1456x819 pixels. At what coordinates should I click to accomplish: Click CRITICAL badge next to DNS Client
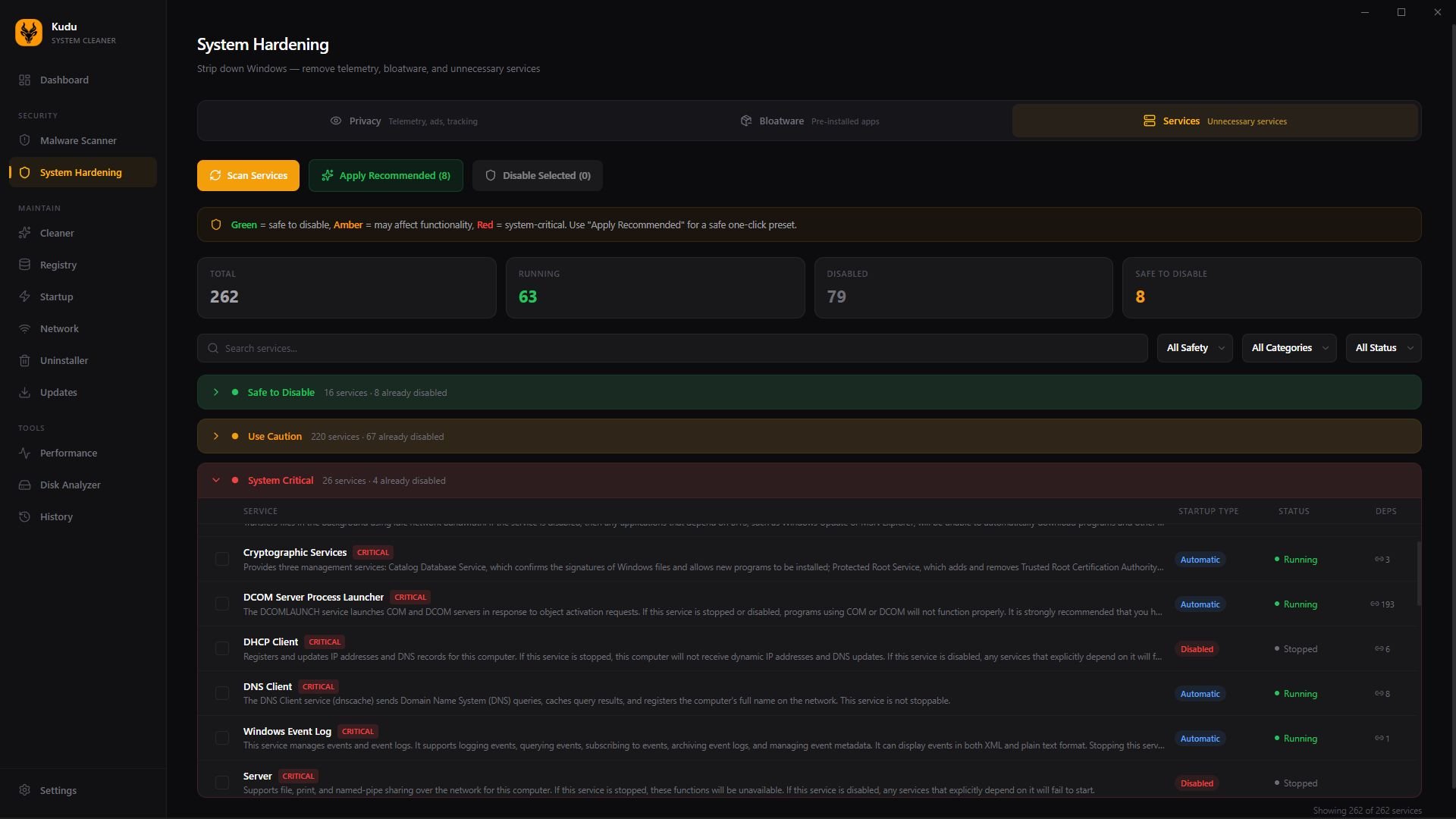click(x=318, y=687)
